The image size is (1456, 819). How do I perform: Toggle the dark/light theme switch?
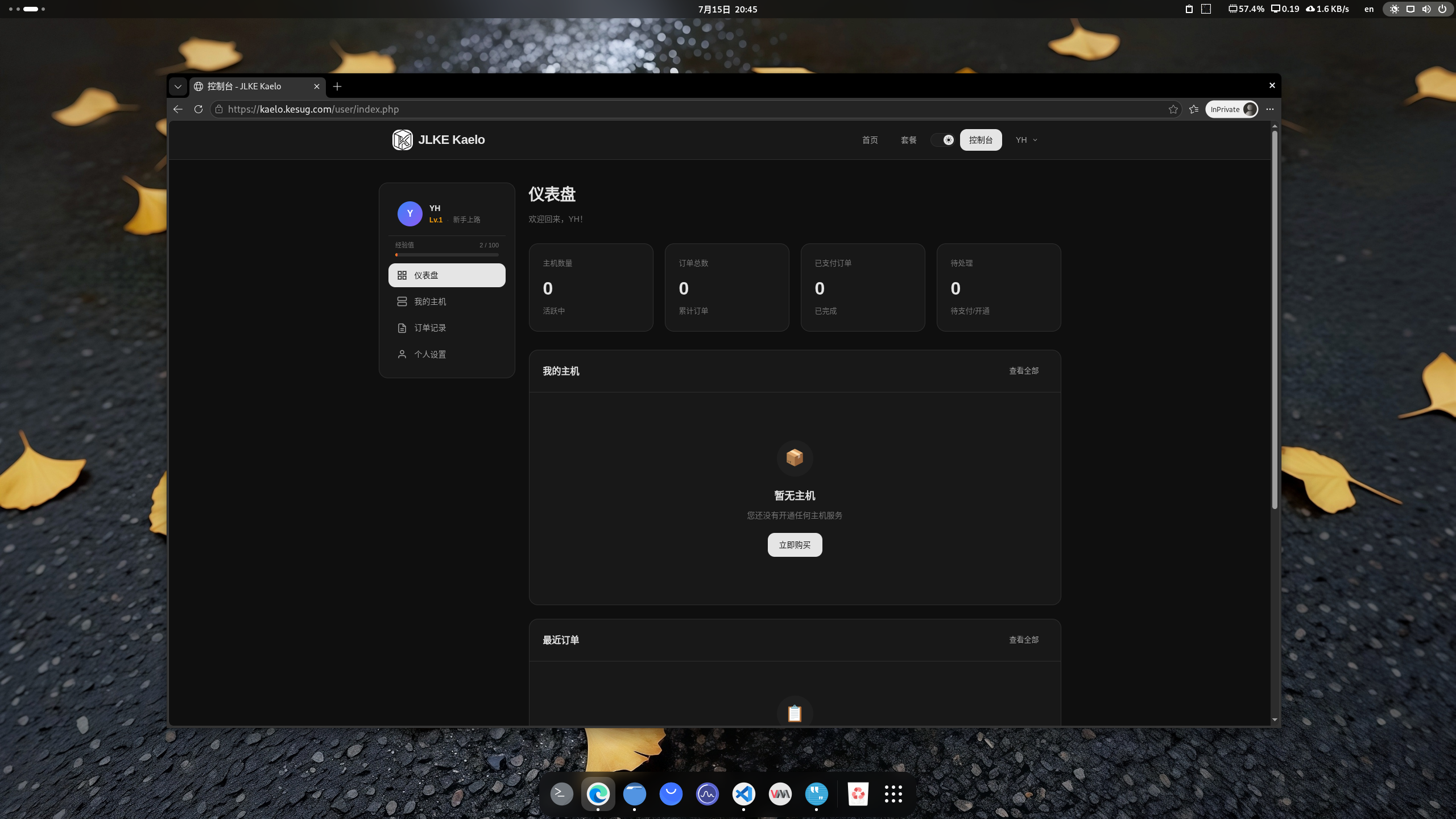click(943, 140)
